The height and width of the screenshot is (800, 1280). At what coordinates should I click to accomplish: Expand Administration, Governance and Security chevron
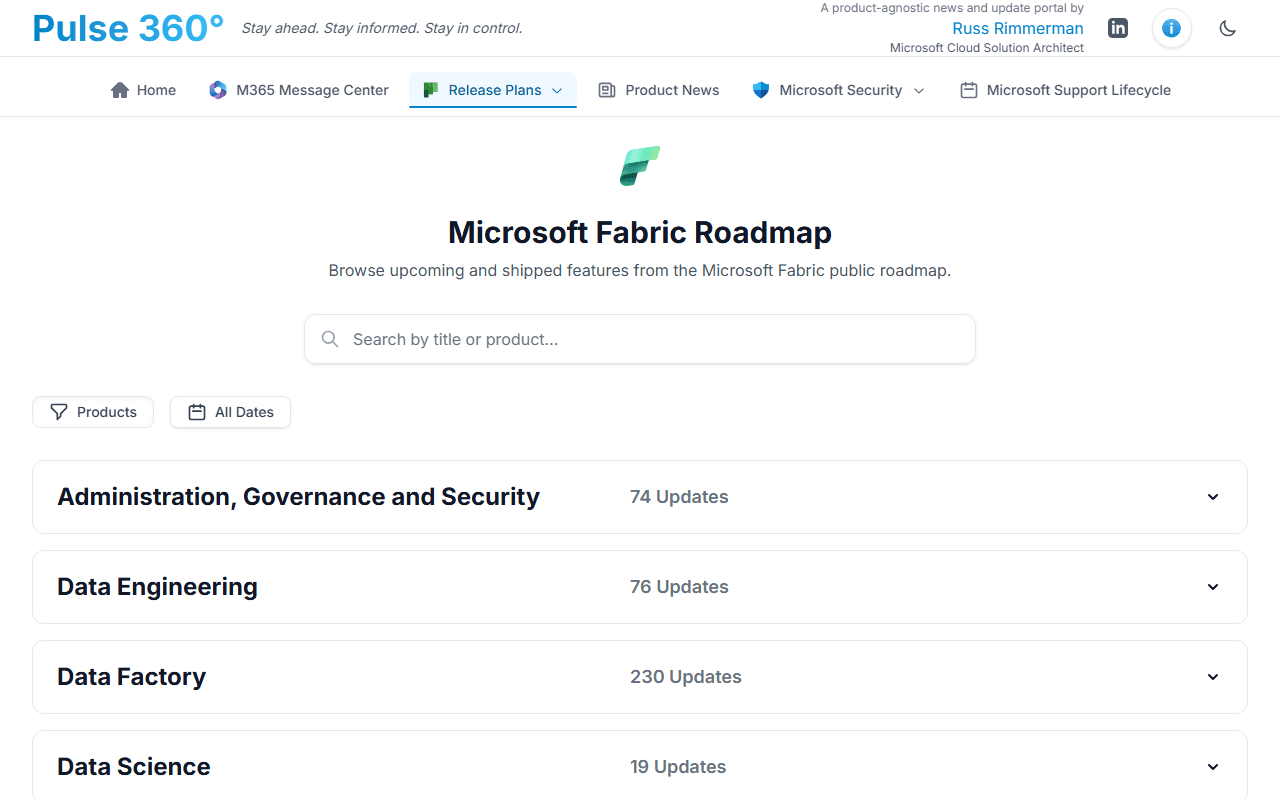1213,497
